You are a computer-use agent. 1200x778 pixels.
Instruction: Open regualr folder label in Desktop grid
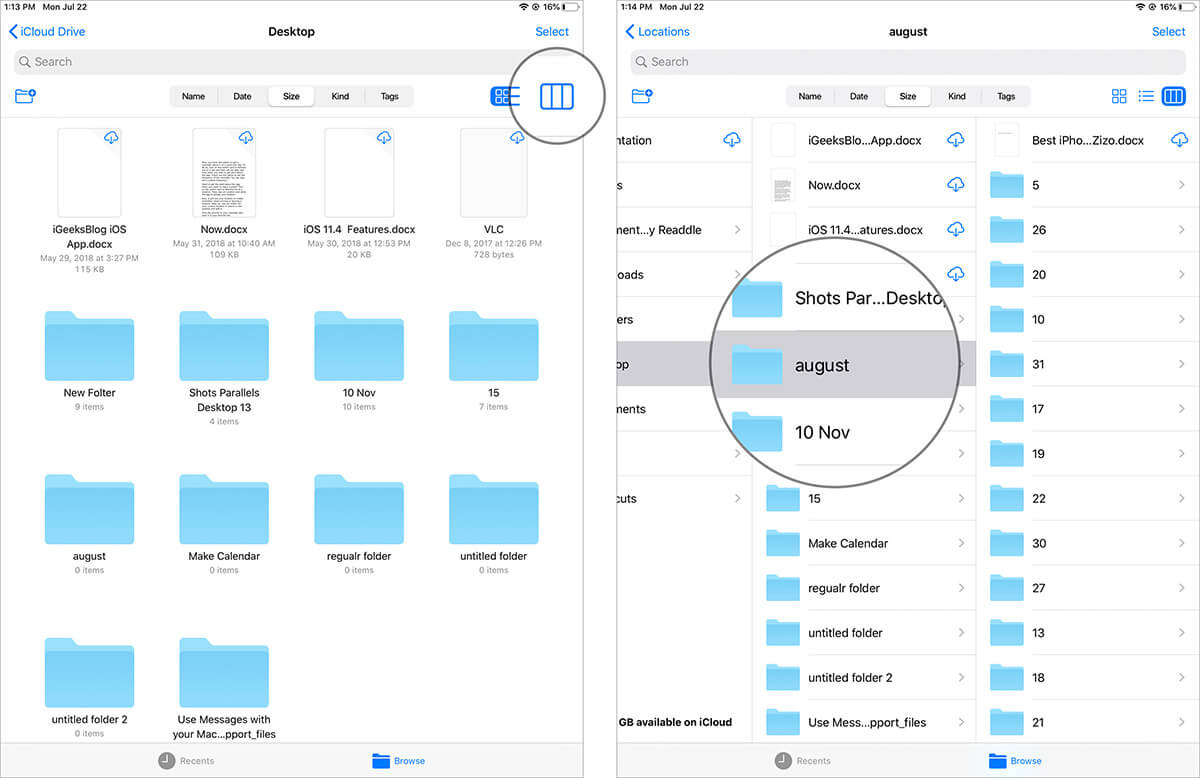point(359,556)
